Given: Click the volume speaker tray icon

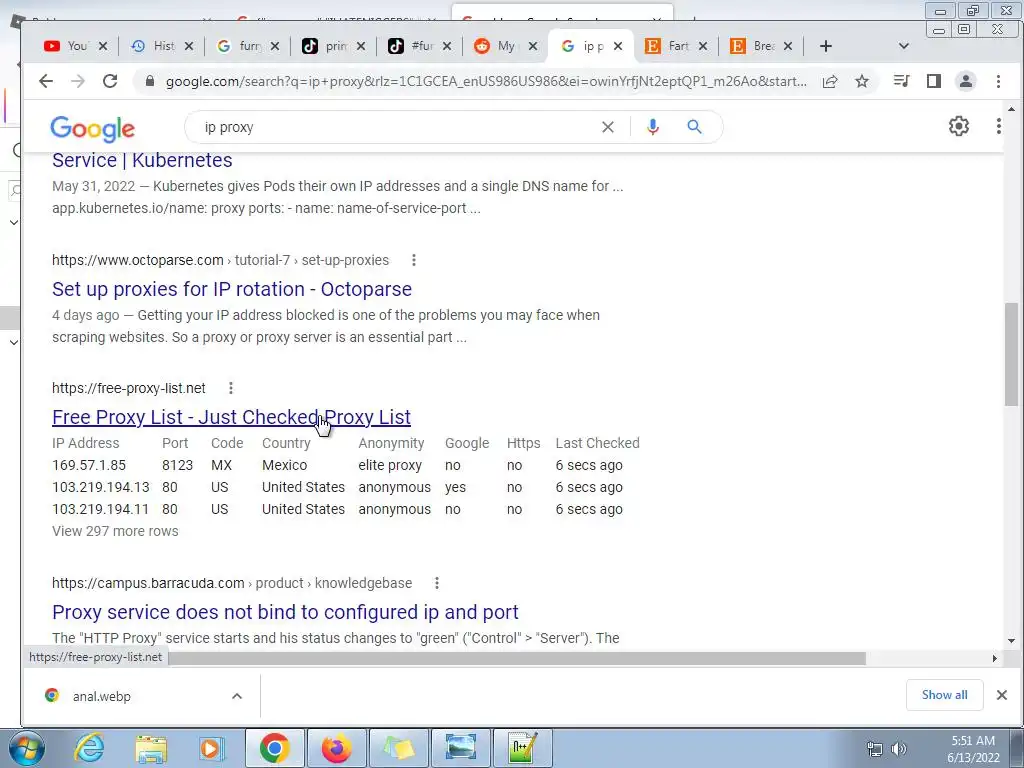Looking at the screenshot, I should pyautogui.click(x=899, y=748).
